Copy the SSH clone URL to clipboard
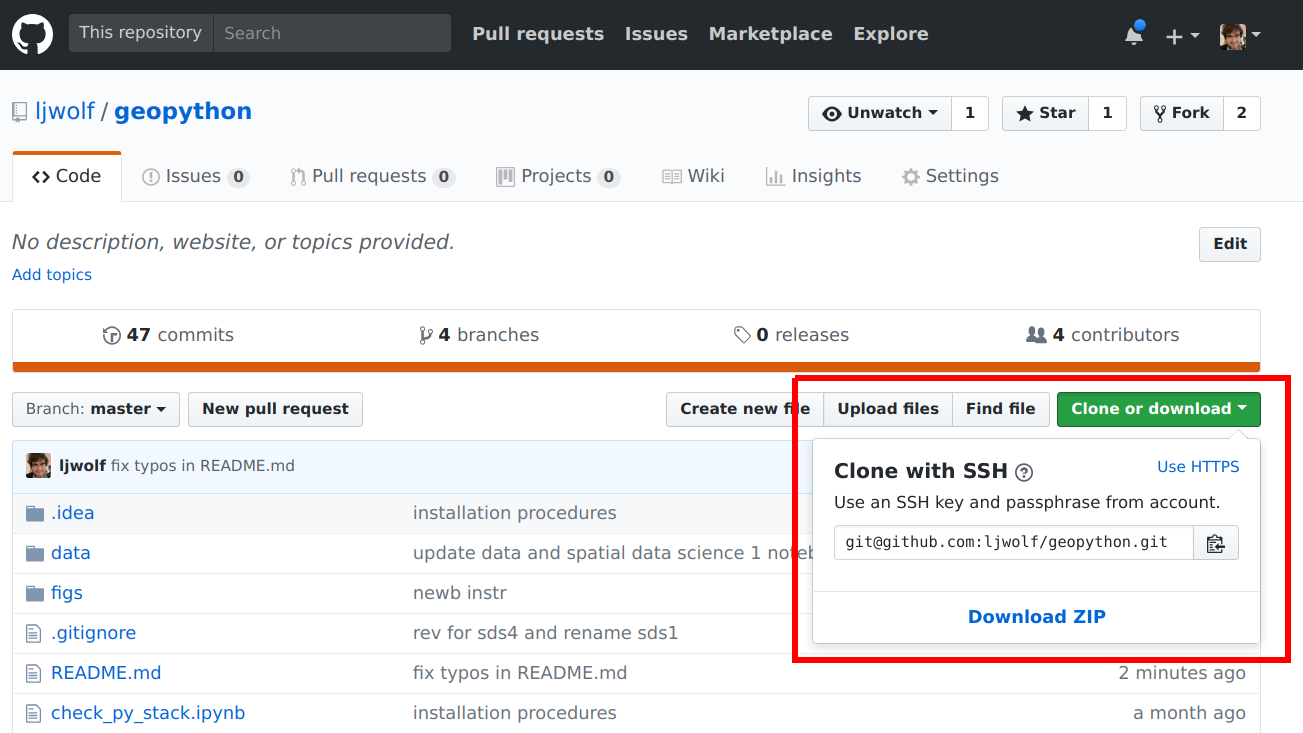The image size is (1303, 733). pos(1216,543)
